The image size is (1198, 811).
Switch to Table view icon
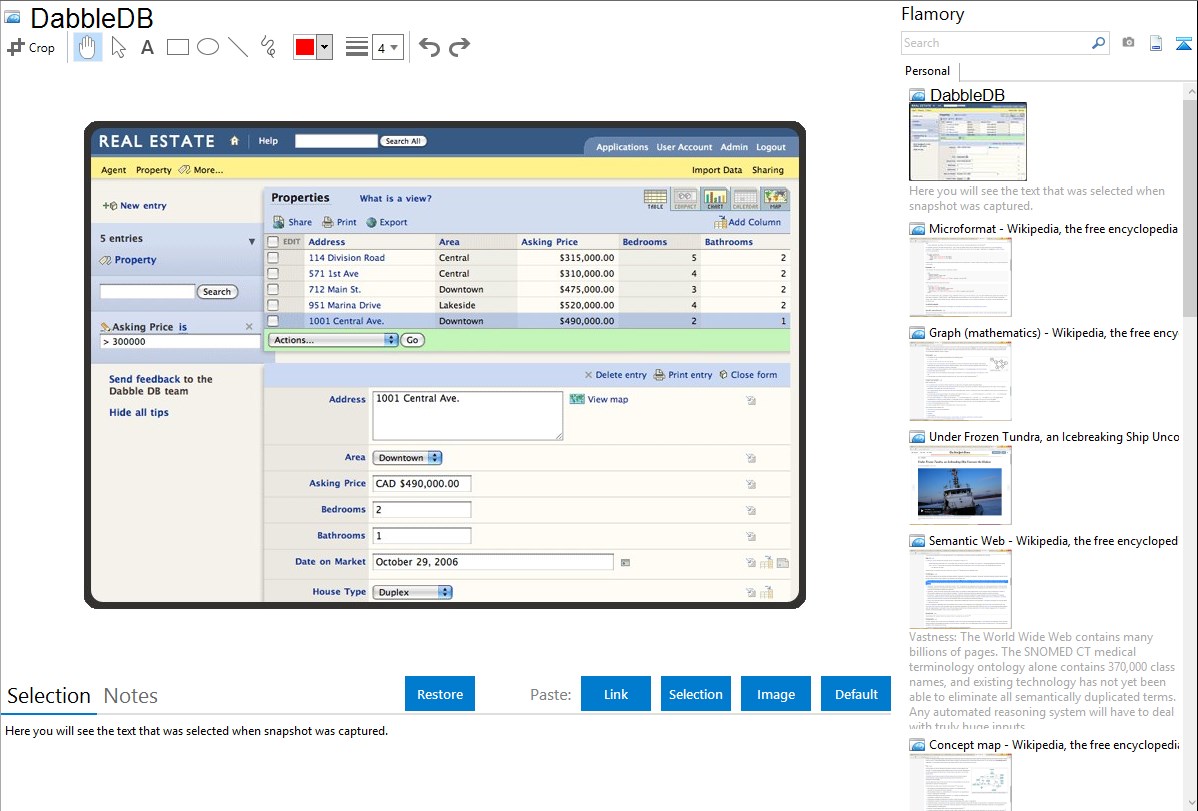coord(655,199)
